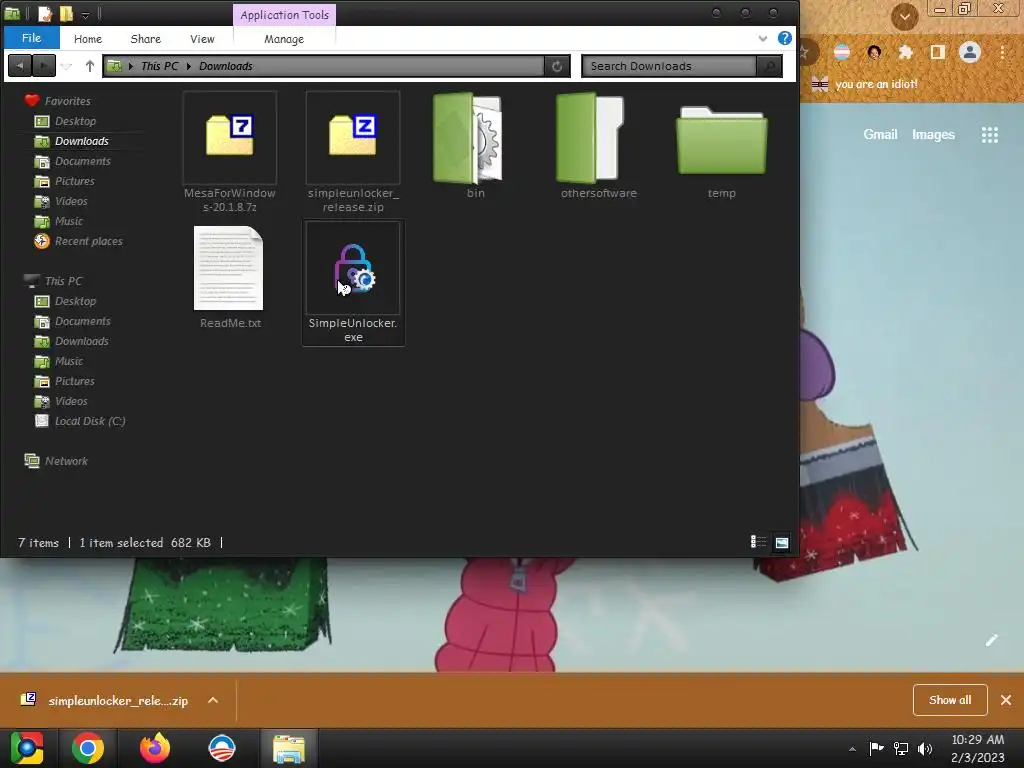Screen dimensions: 1024x768
Task: Open Chrome three-dot menu
Action: (1002, 52)
